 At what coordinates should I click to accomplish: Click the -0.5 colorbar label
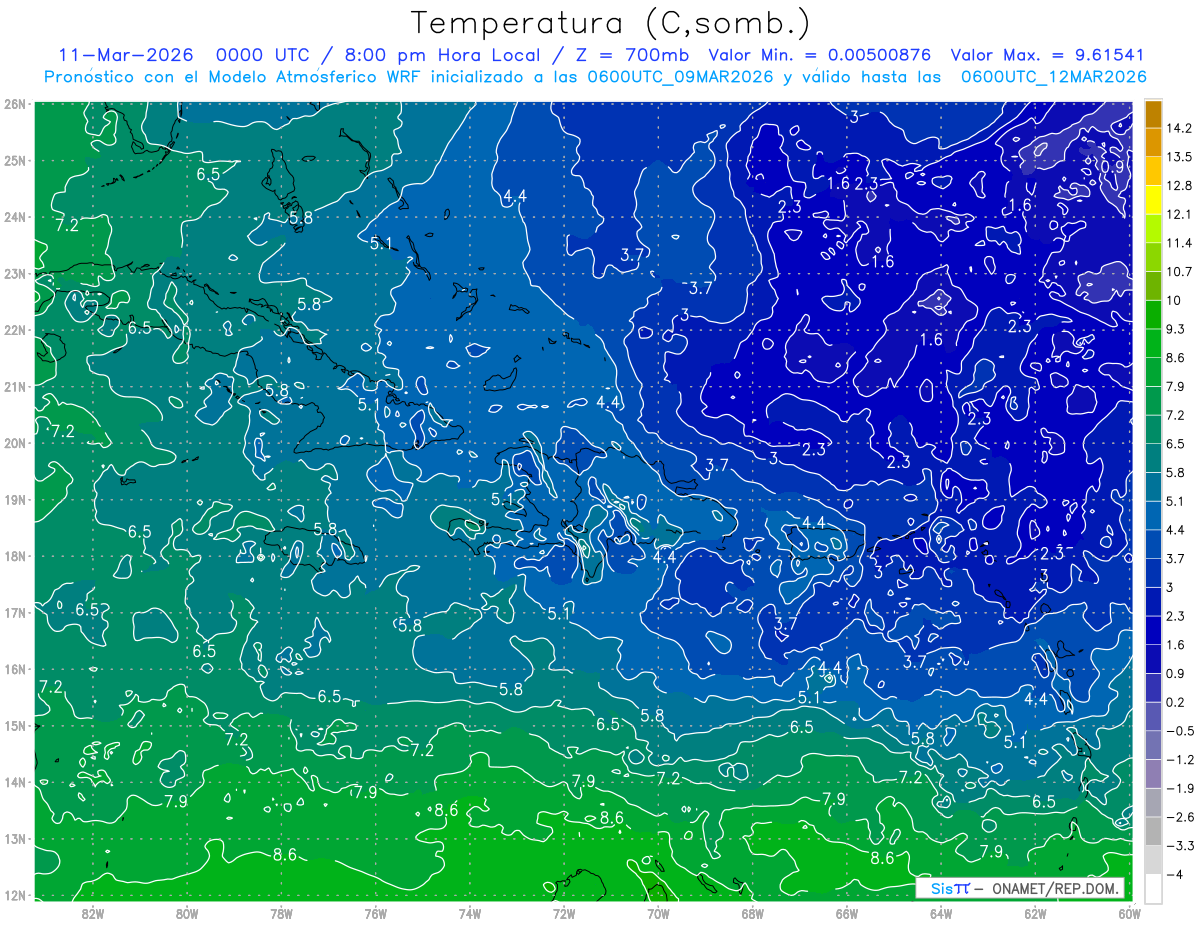[x=1180, y=731]
